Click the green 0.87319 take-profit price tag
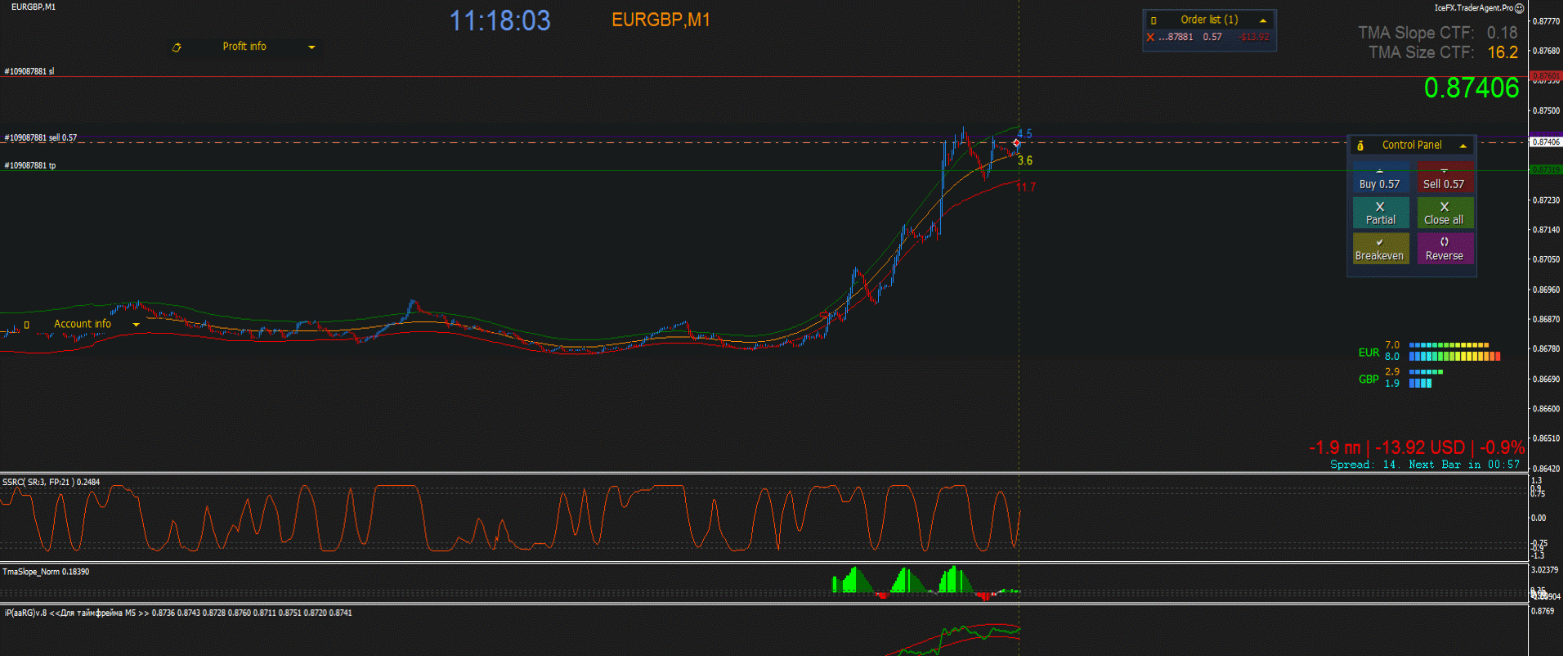Viewport: 1568px width, 656px height. click(x=1546, y=170)
